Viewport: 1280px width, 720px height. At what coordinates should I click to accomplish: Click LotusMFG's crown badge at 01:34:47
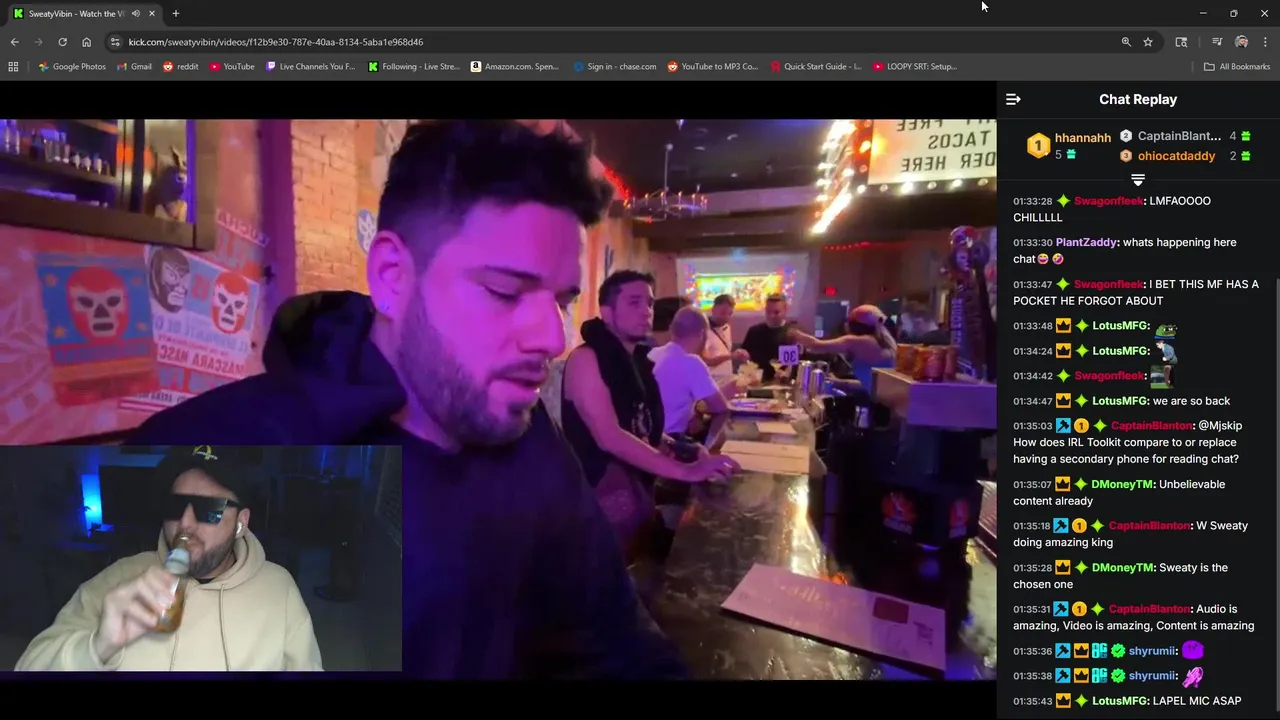coord(1063,401)
